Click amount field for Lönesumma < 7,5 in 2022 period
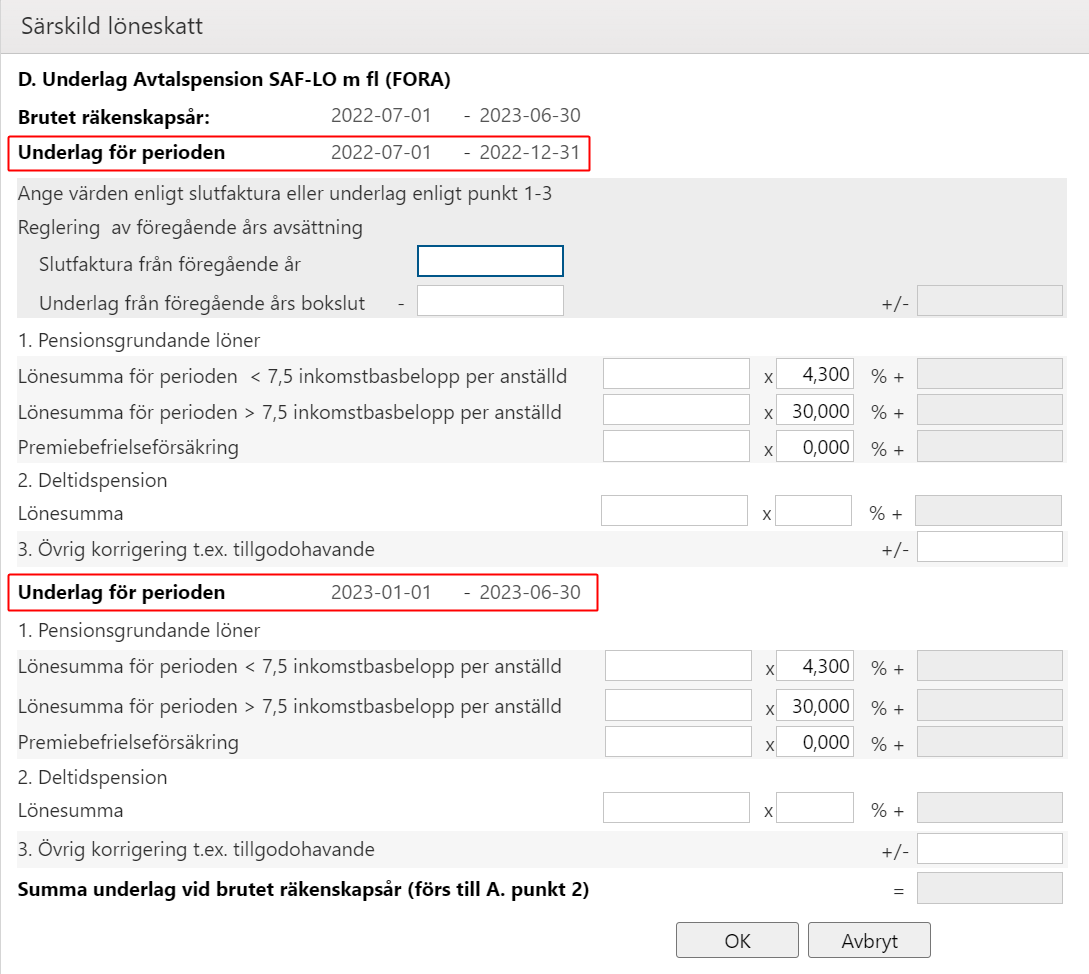1089x974 pixels. pyautogui.click(x=676, y=374)
